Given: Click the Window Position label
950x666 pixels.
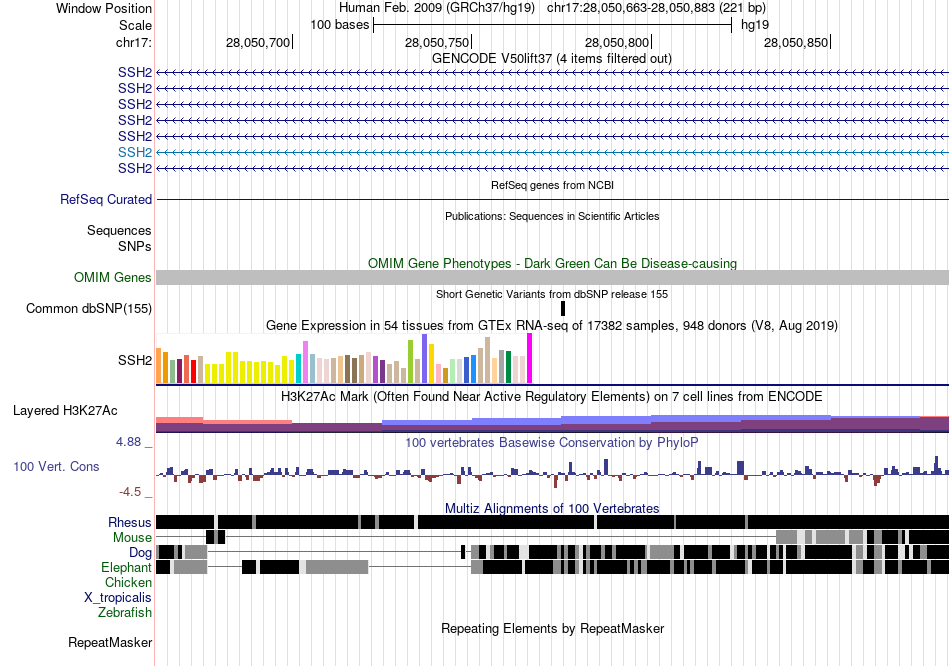Looking at the screenshot, I should (x=104, y=8).
